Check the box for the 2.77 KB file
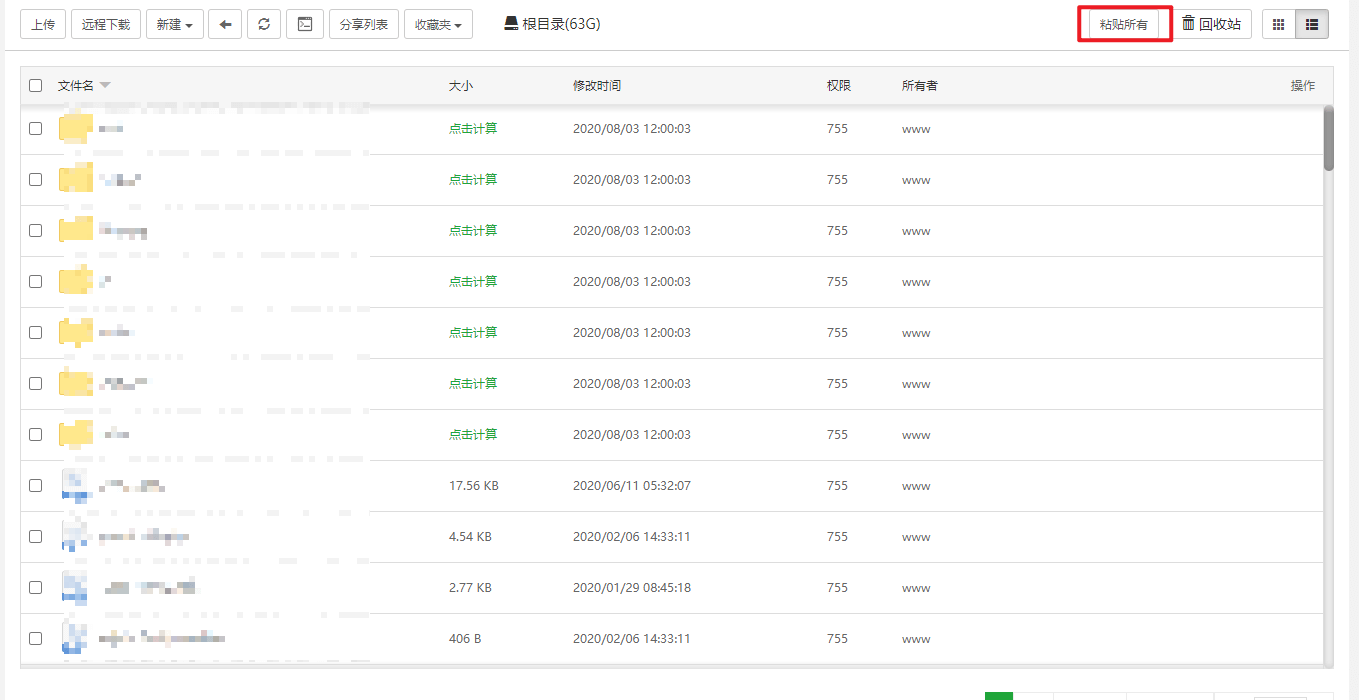The height and width of the screenshot is (700, 1359). (36, 588)
